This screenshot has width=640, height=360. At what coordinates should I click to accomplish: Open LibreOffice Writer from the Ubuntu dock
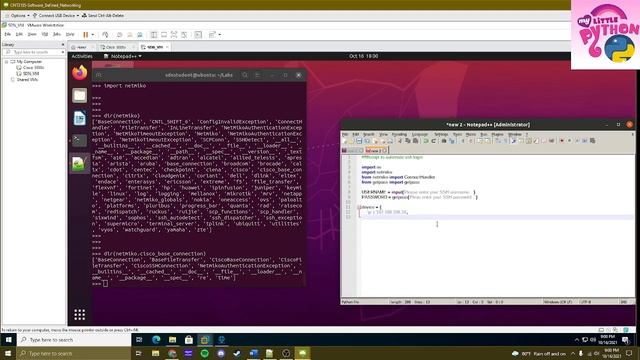(x=80, y=118)
